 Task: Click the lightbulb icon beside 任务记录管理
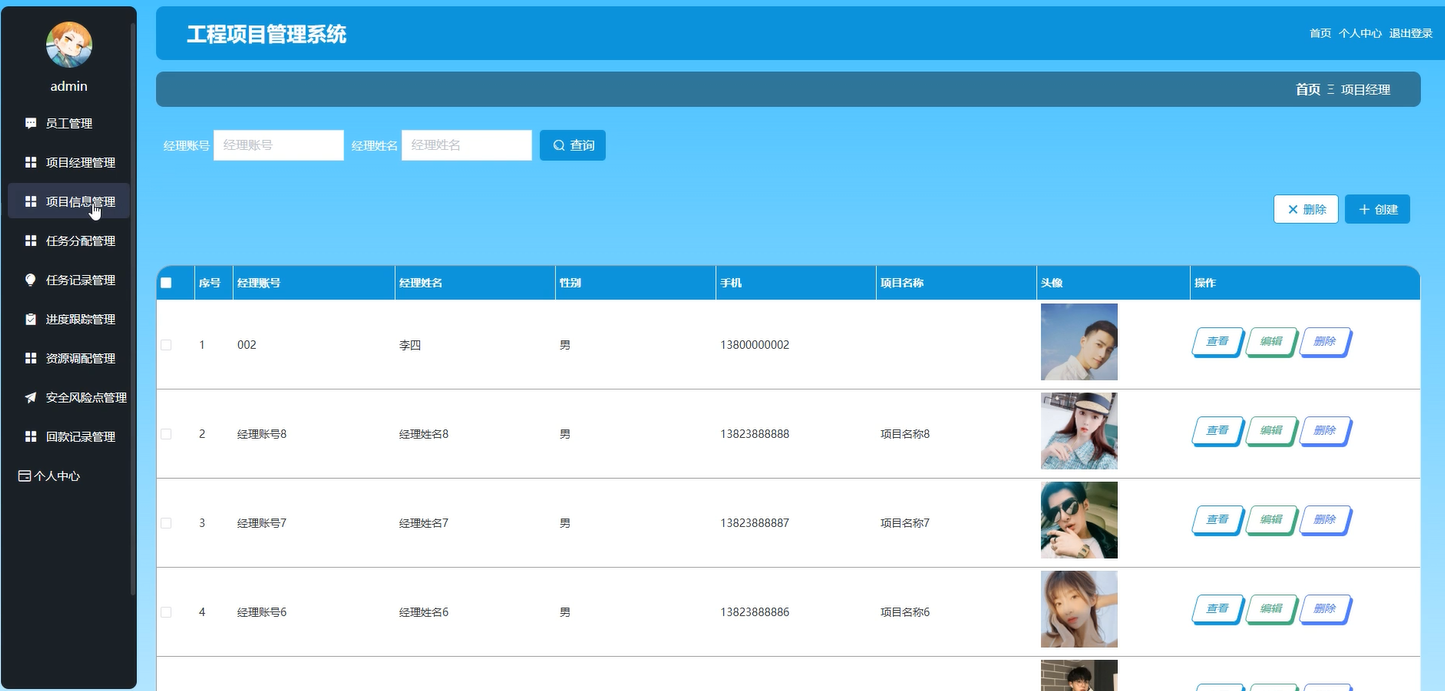(x=31, y=280)
